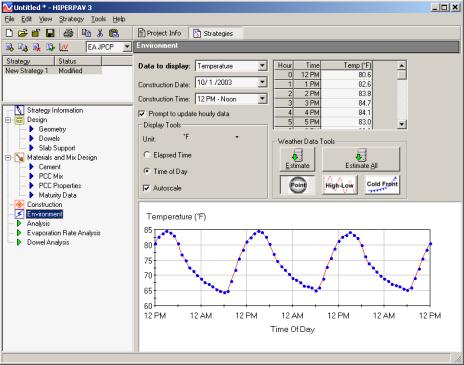Open the PCC Mix input item
The image size is (464, 365).
coord(51,176)
